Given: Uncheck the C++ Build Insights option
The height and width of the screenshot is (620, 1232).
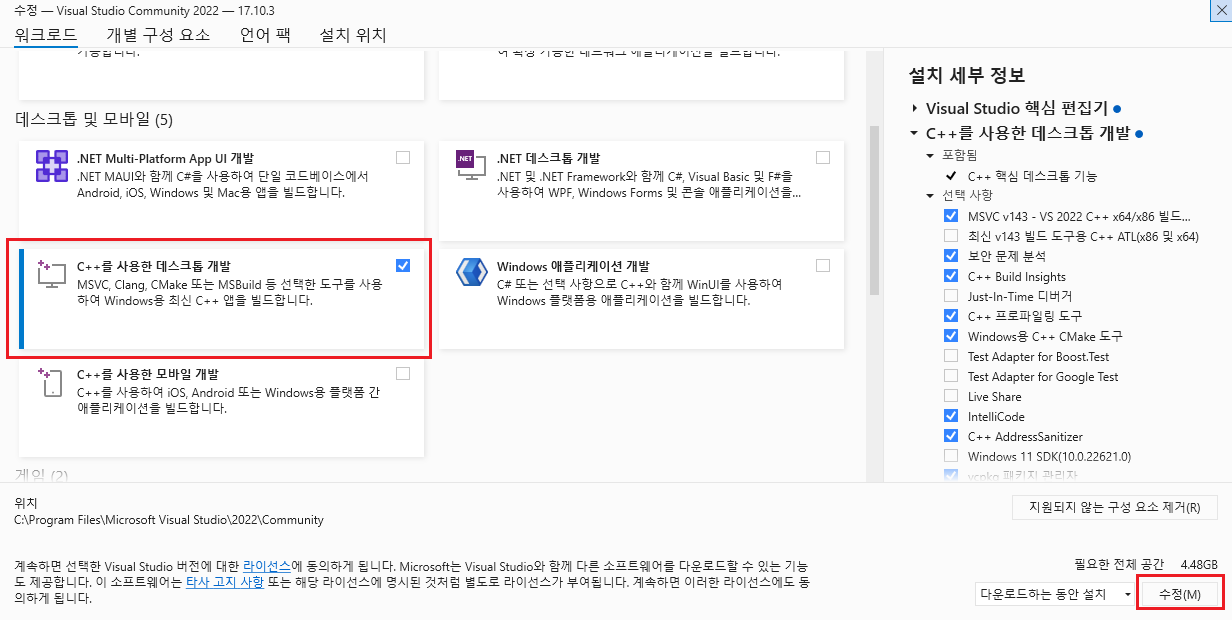Looking at the screenshot, I should (x=950, y=276).
